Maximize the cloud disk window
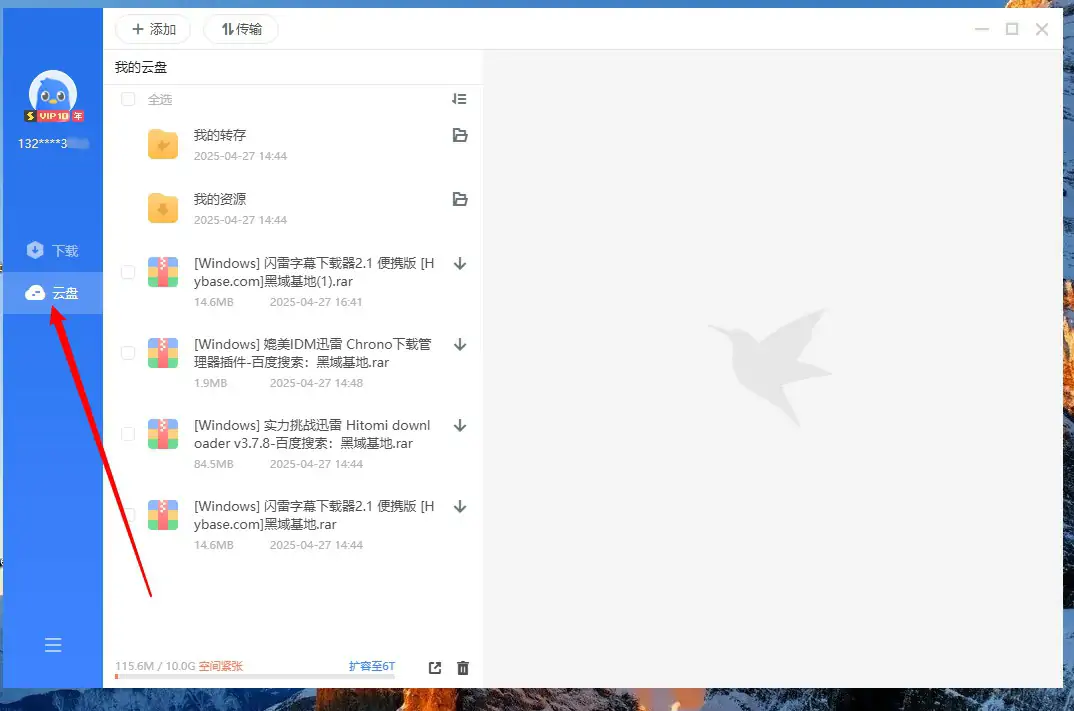1074x711 pixels. coord(1012,29)
